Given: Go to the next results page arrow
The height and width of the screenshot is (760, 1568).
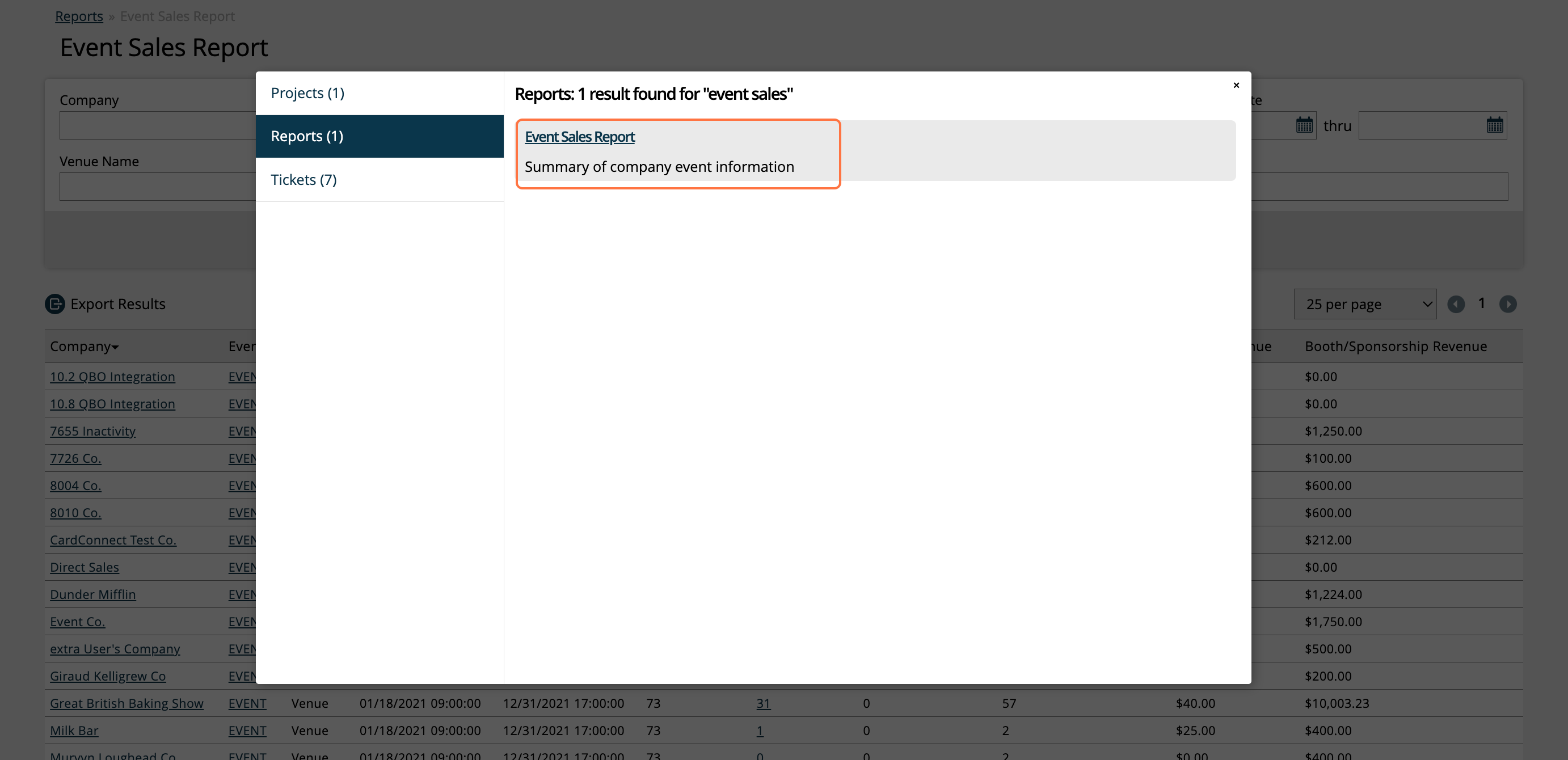Looking at the screenshot, I should click(x=1507, y=303).
